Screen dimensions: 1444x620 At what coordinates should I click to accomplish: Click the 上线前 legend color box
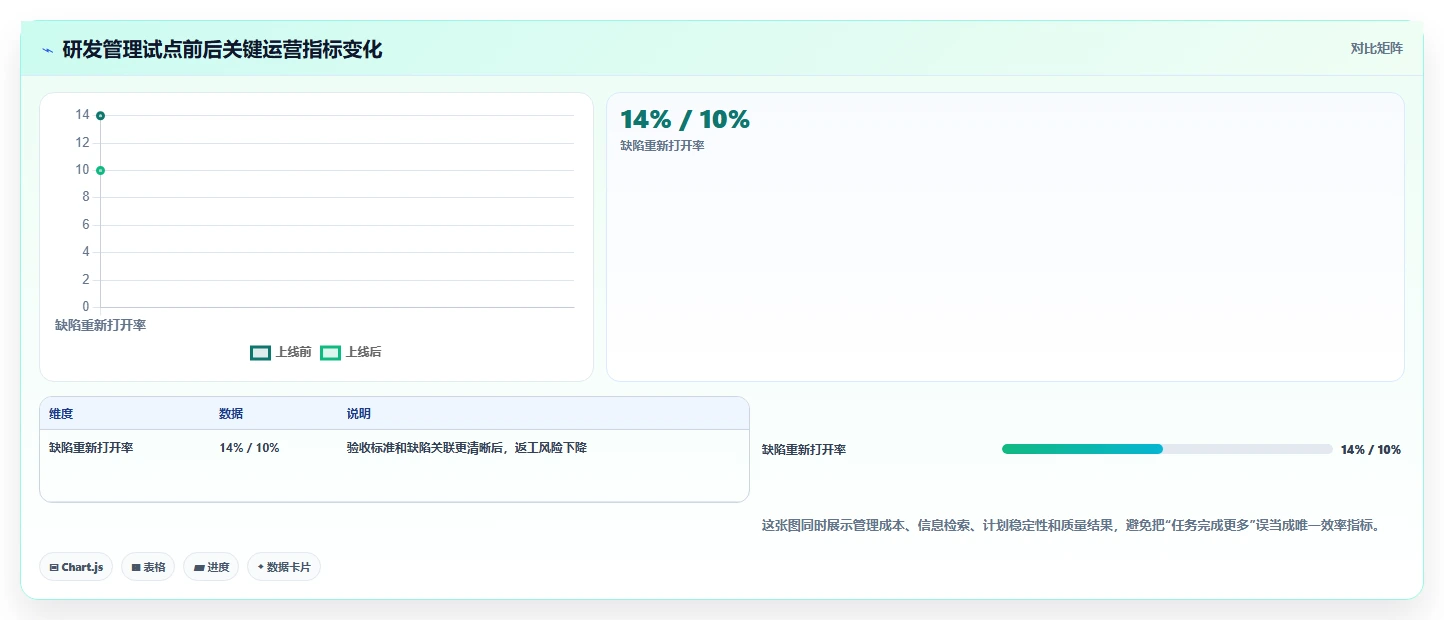[261, 352]
